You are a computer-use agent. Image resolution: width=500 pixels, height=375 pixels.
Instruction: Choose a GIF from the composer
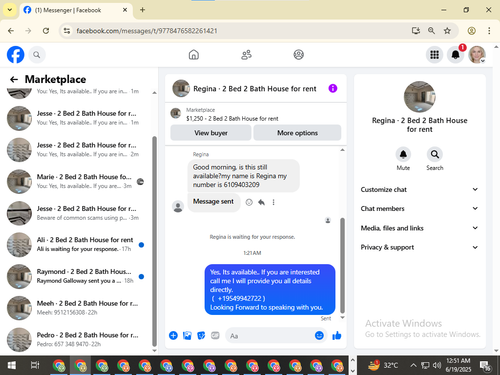[215, 335]
